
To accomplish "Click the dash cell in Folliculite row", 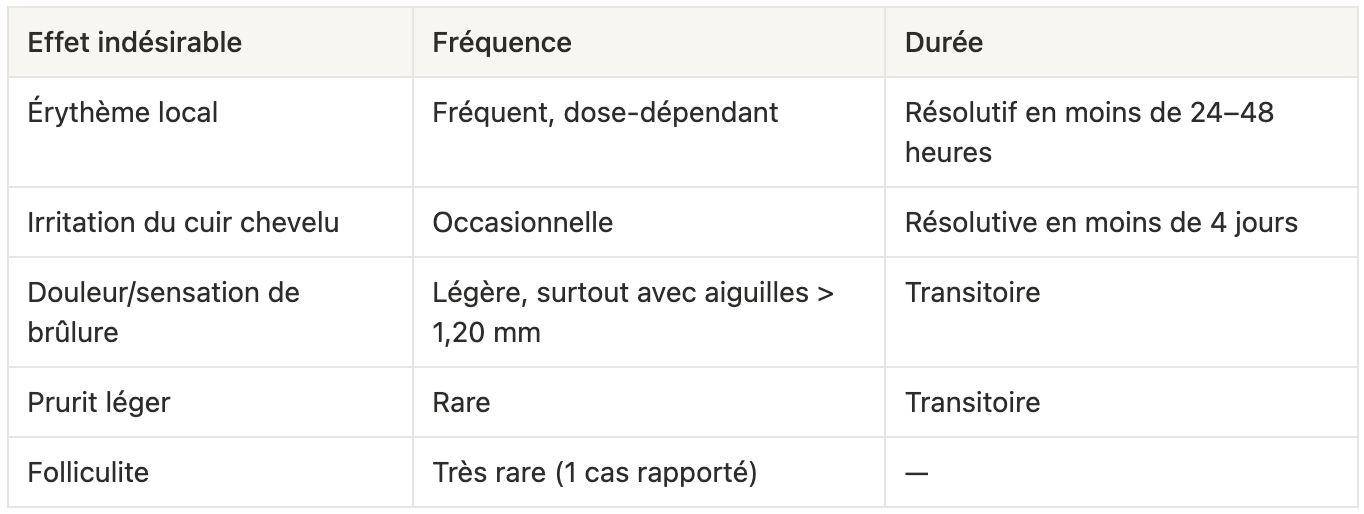I will tap(1120, 472).
